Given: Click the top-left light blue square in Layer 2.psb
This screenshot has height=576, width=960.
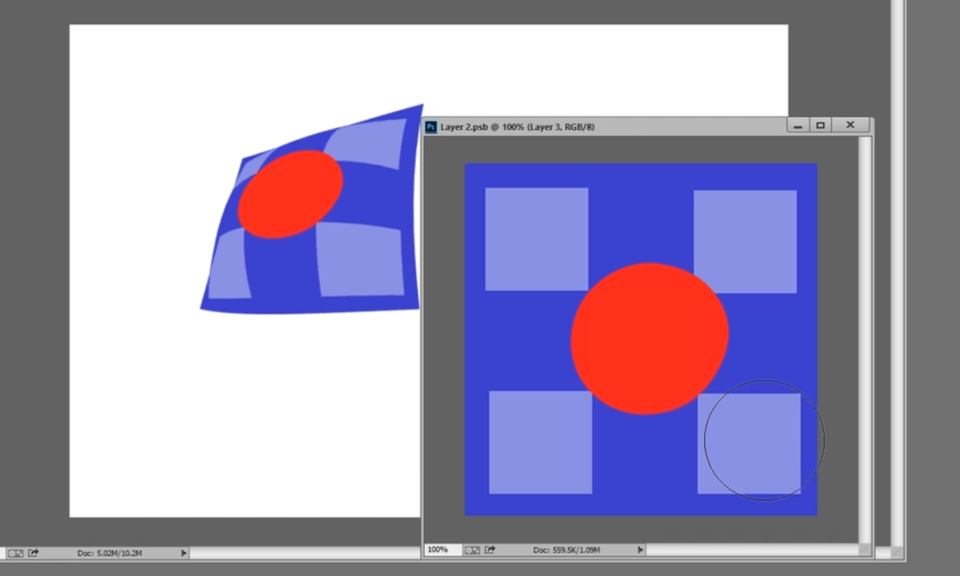Looking at the screenshot, I should pos(536,239).
